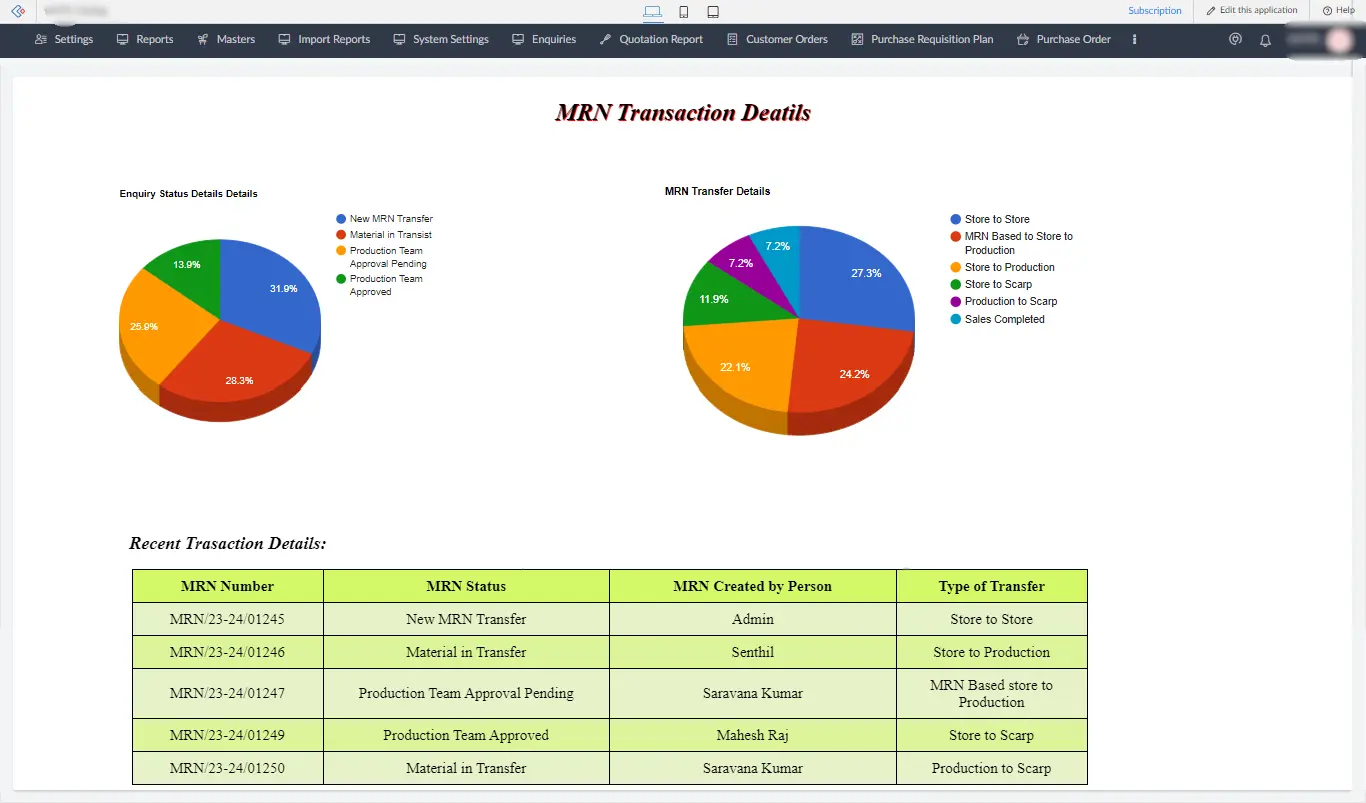Viewport: 1366px width, 803px height.
Task: Click the Import Reports monitor icon
Action: [x=285, y=39]
